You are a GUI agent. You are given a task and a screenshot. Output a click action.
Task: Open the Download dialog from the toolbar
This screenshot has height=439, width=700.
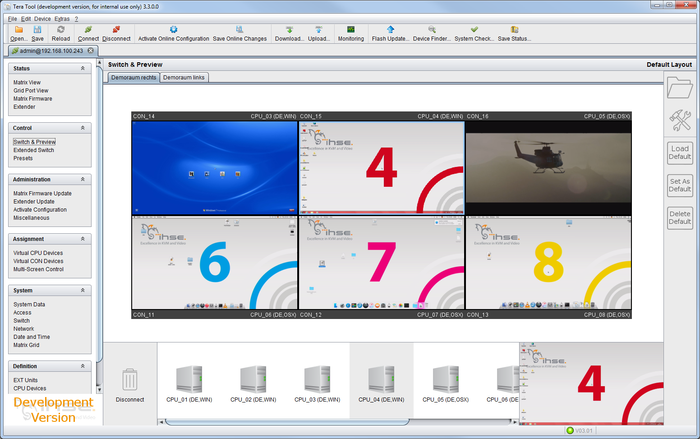289,33
